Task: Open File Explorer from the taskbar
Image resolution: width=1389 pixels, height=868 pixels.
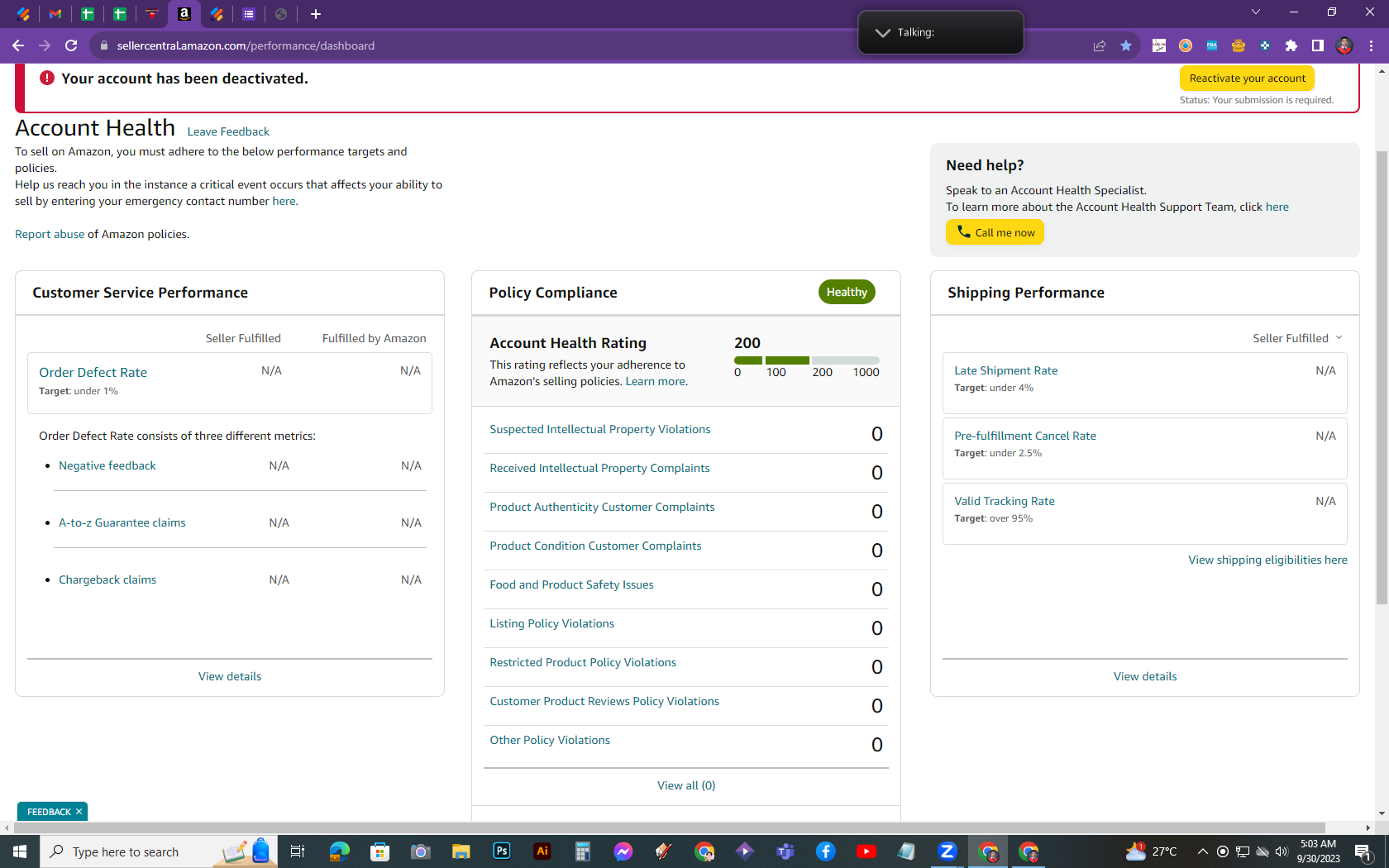Action: click(x=461, y=851)
